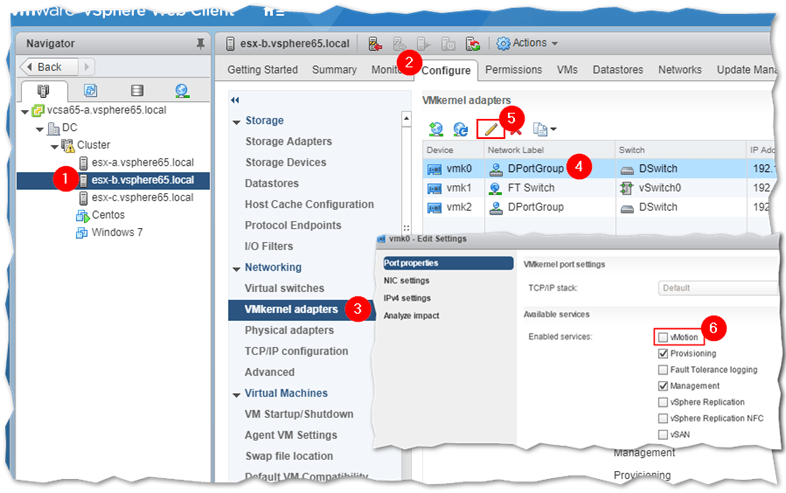Switch to the VMs tab

[567, 70]
